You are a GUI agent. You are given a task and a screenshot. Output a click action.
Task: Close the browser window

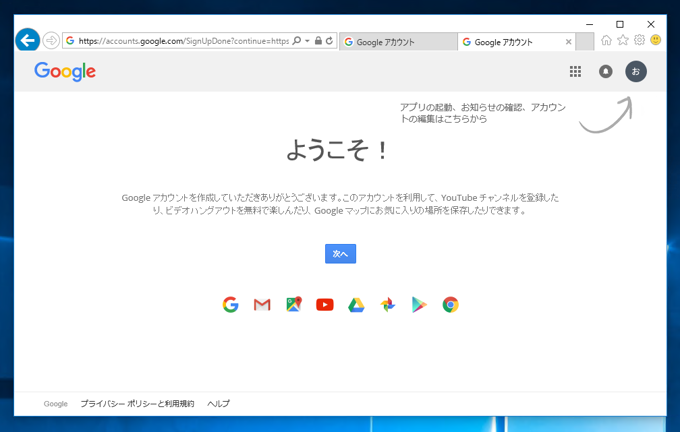tap(651, 24)
